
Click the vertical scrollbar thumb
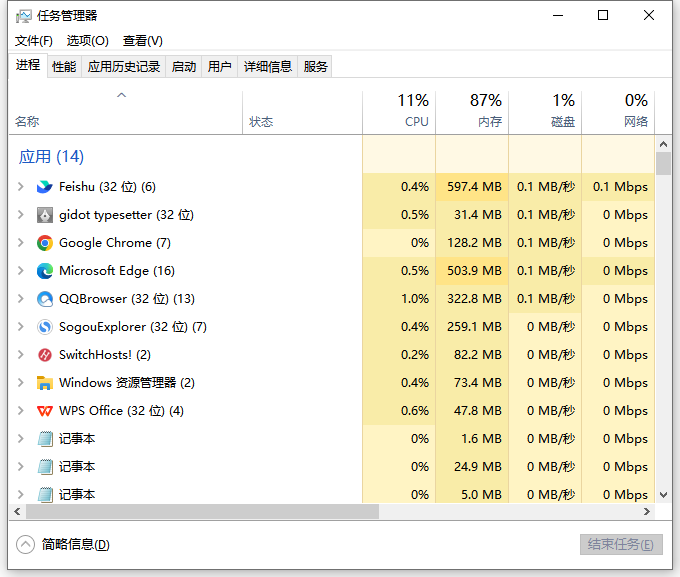[663, 164]
